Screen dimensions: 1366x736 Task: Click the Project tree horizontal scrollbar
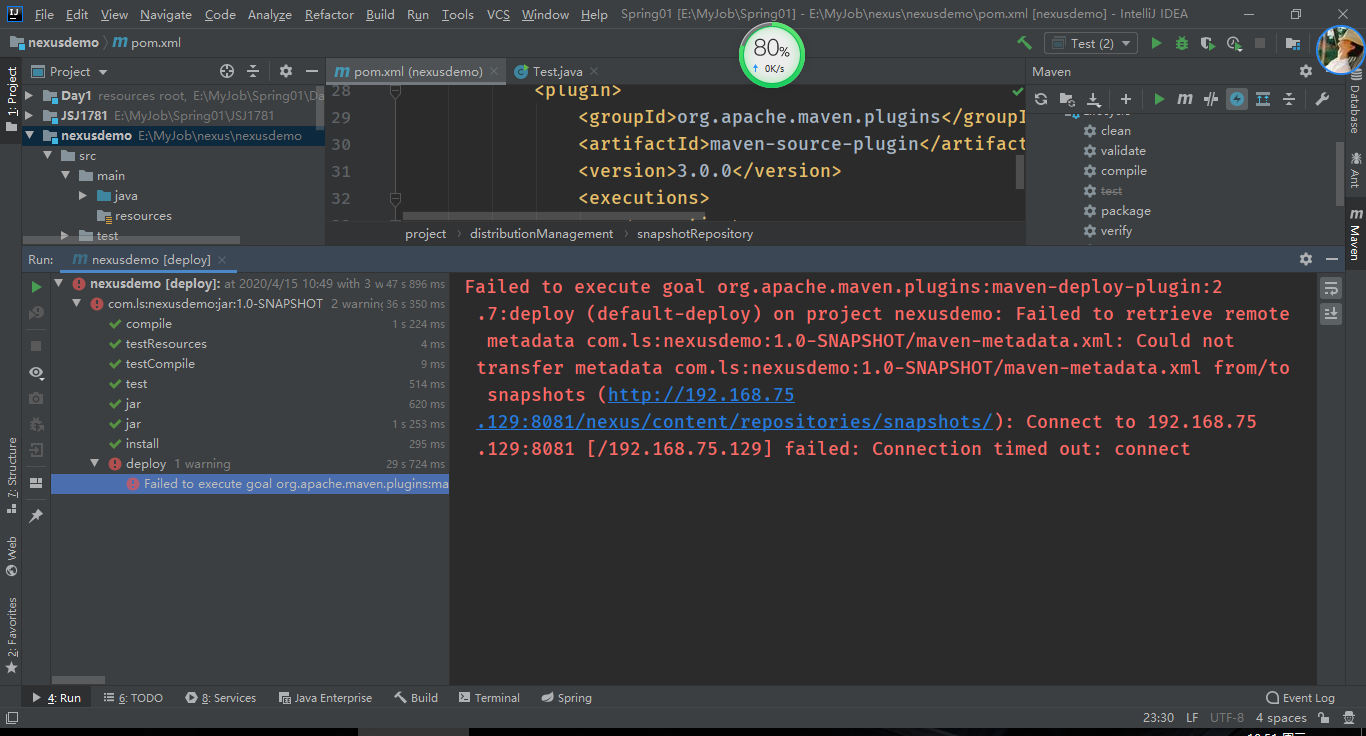coord(131,240)
